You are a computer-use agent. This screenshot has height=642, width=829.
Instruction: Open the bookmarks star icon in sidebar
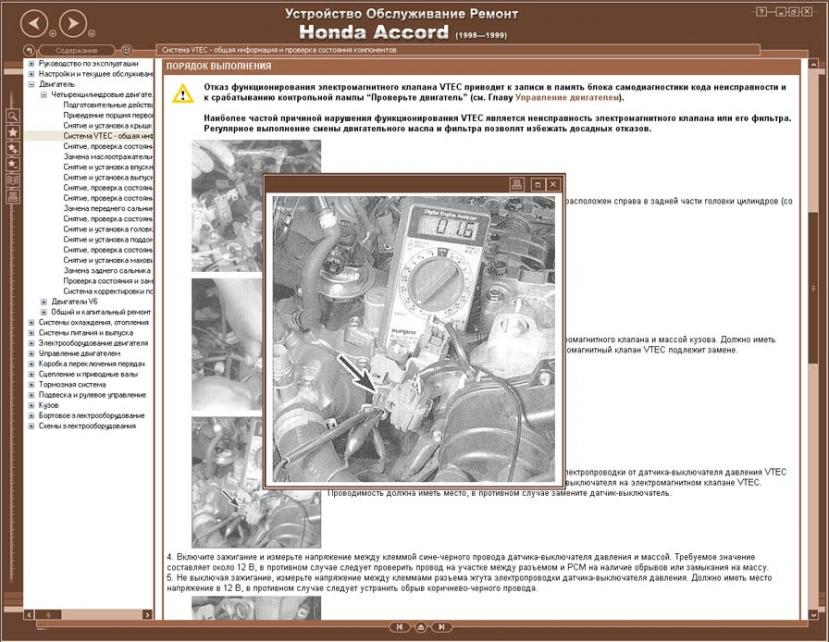(13, 132)
